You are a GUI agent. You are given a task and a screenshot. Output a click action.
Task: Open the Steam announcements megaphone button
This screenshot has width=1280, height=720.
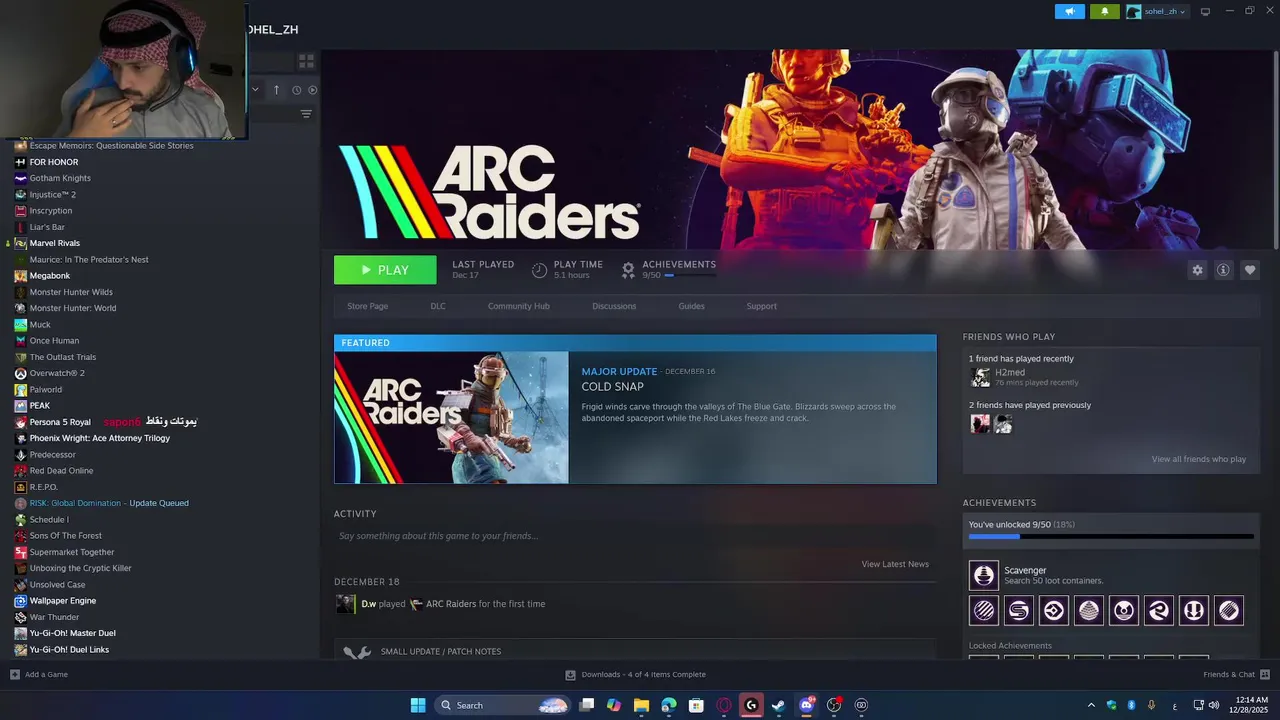tap(1069, 11)
